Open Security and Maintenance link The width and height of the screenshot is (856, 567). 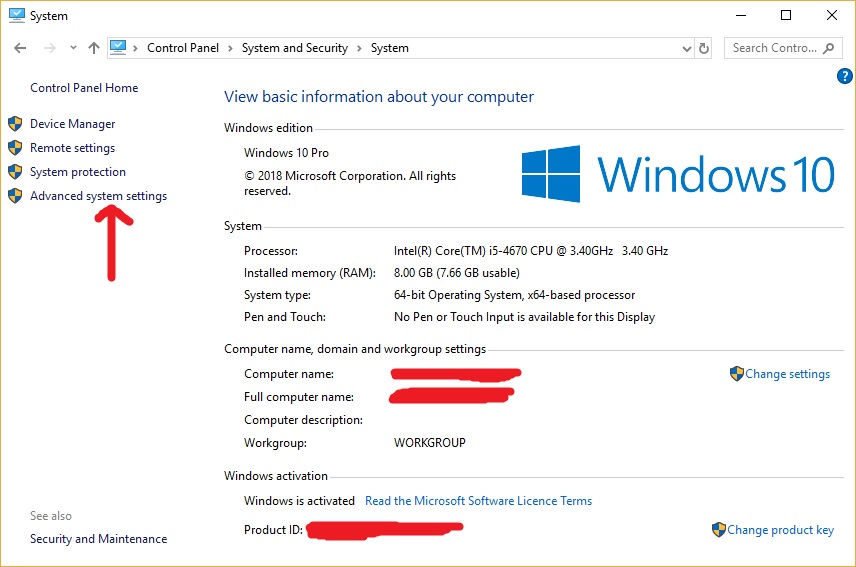pyautogui.click(x=98, y=539)
